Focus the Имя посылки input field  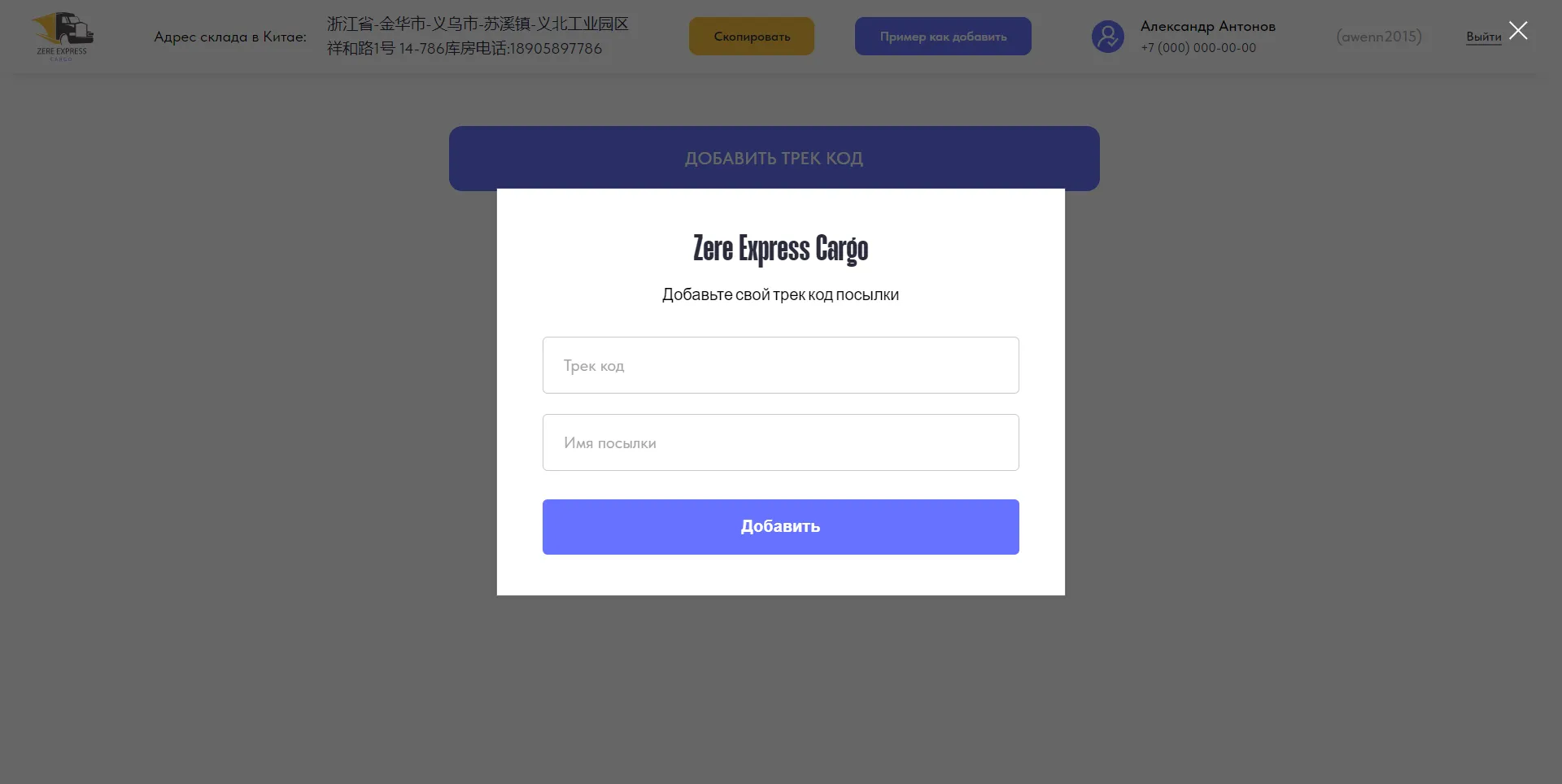[780, 442]
